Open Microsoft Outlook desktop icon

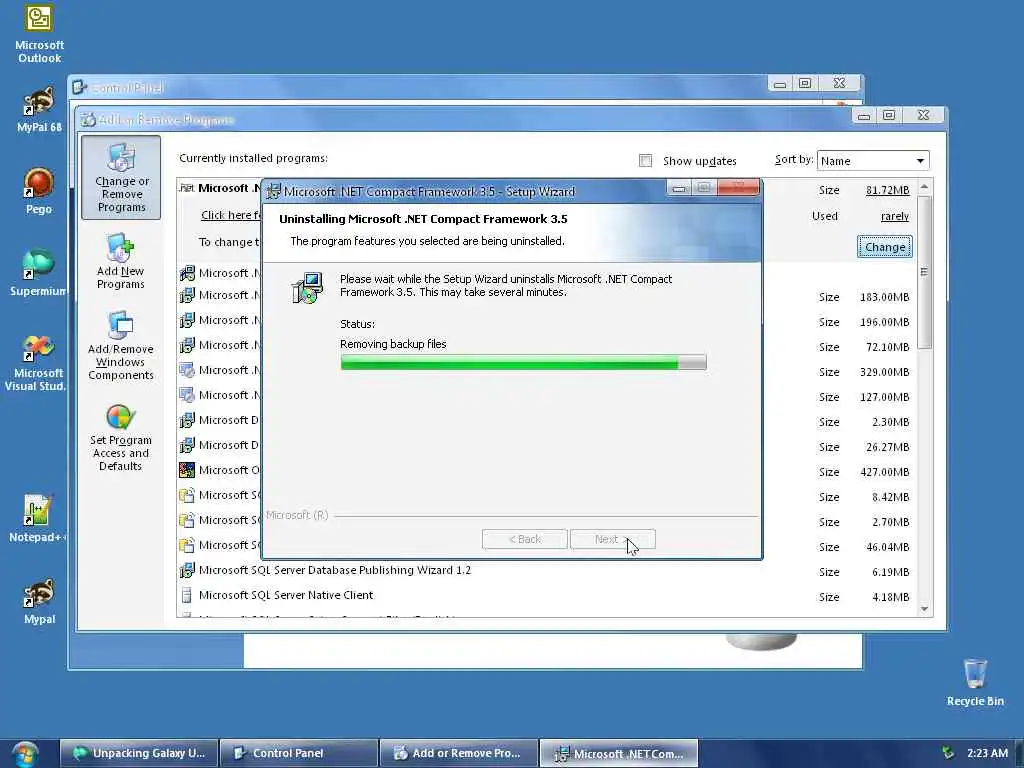39,34
